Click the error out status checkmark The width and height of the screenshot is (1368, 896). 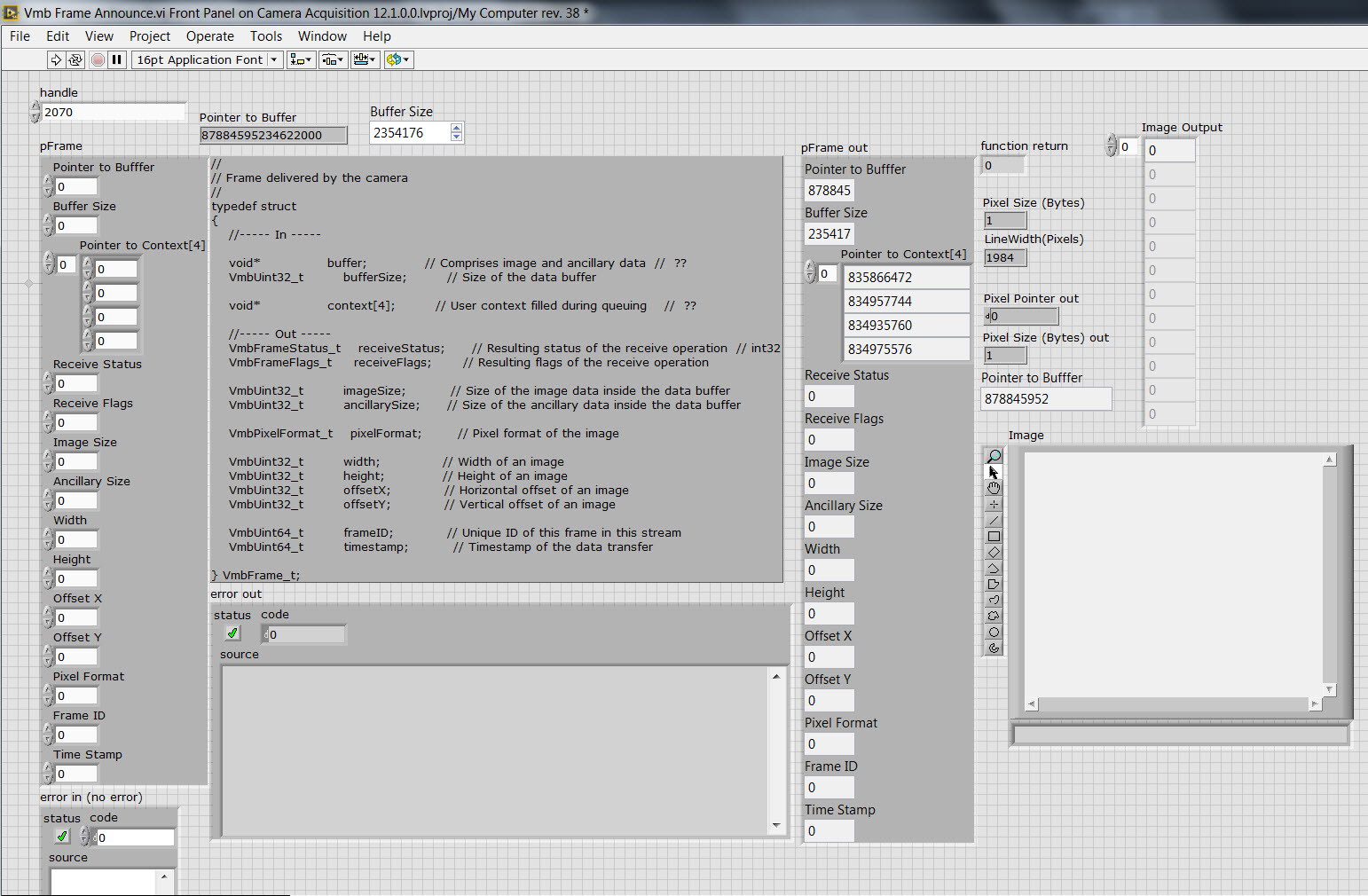[x=232, y=633]
